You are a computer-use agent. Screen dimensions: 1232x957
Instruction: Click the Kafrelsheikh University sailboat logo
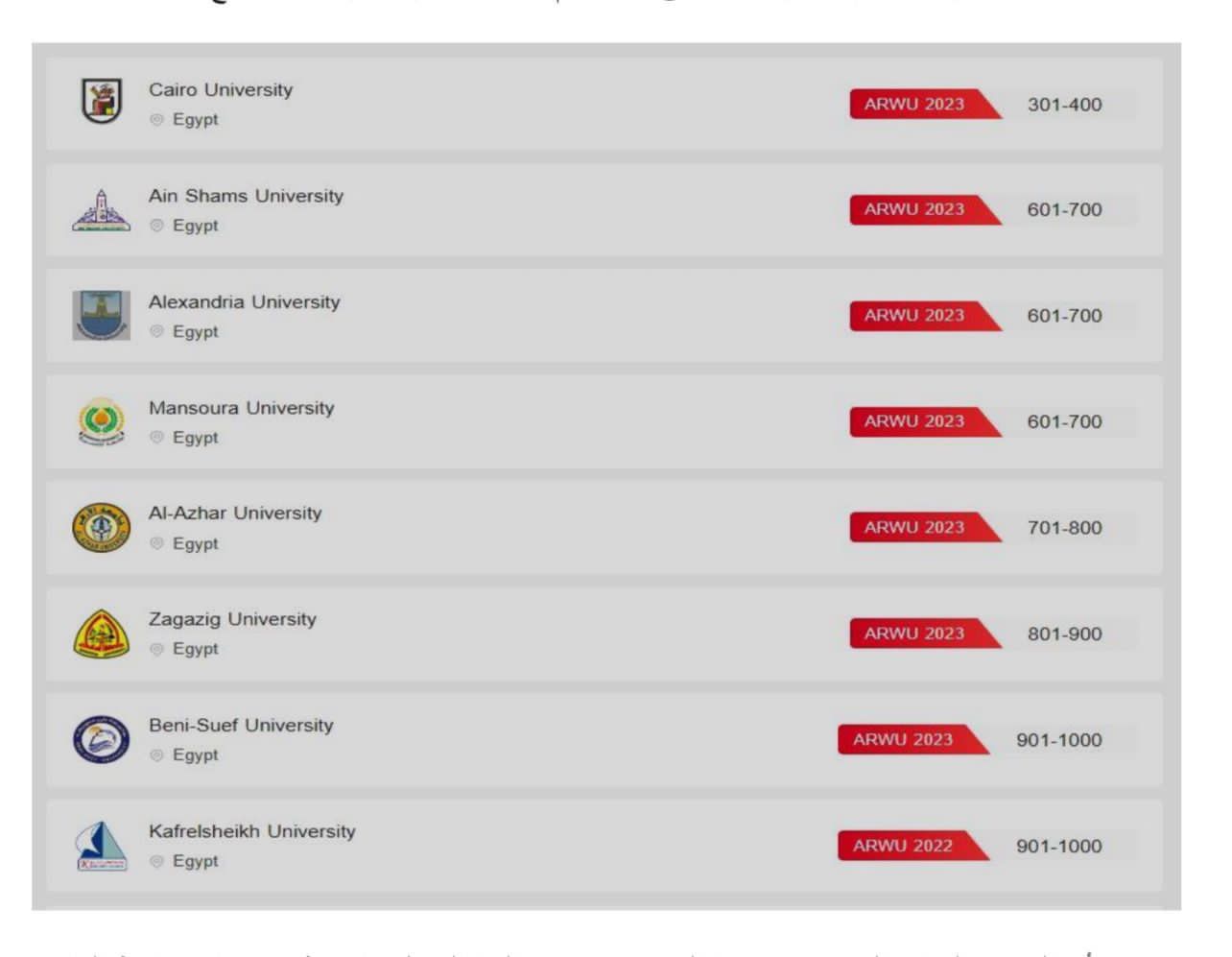(101, 846)
